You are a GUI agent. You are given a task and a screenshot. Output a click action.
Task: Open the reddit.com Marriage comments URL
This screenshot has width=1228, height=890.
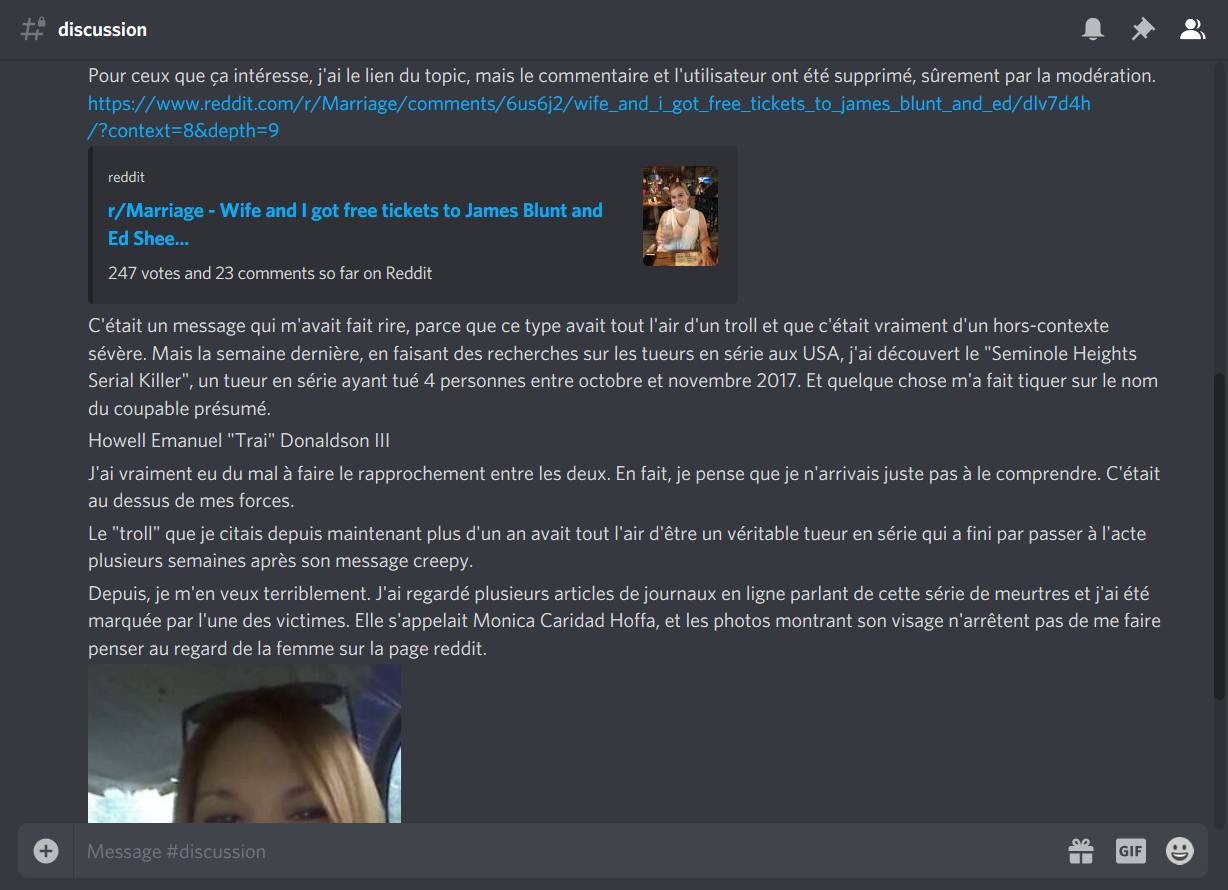coord(589,117)
